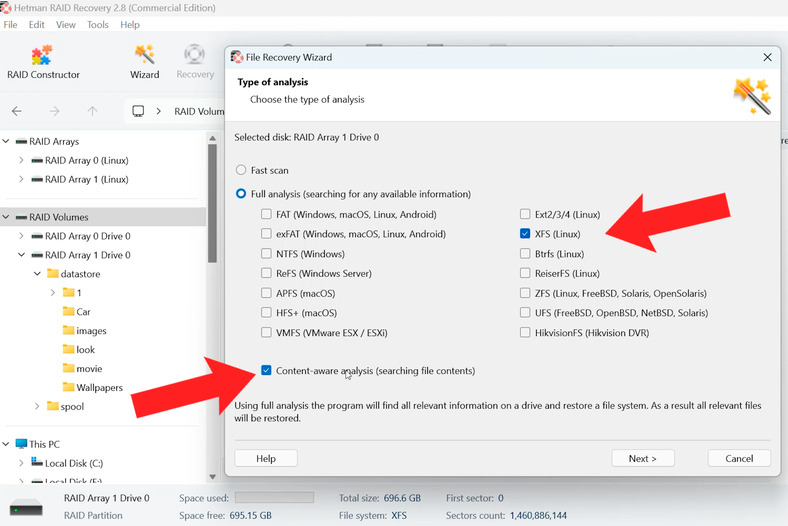This screenshot has width=788, height=526.
Task: Check the UFS (FreeBSD, OpenBSD) box
Action: pos(525,312)
